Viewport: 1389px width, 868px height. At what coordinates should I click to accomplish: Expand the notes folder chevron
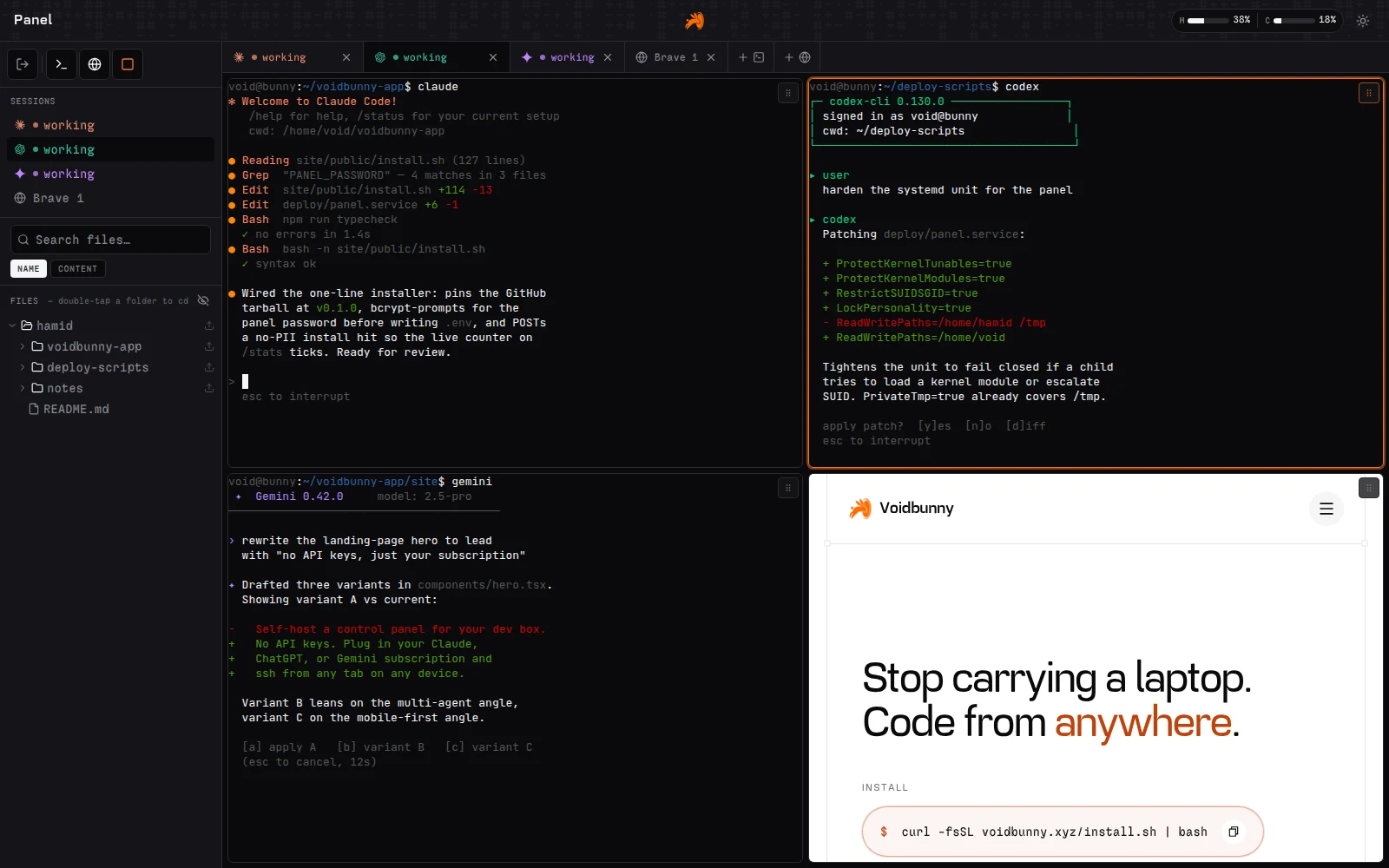point(23,388)
